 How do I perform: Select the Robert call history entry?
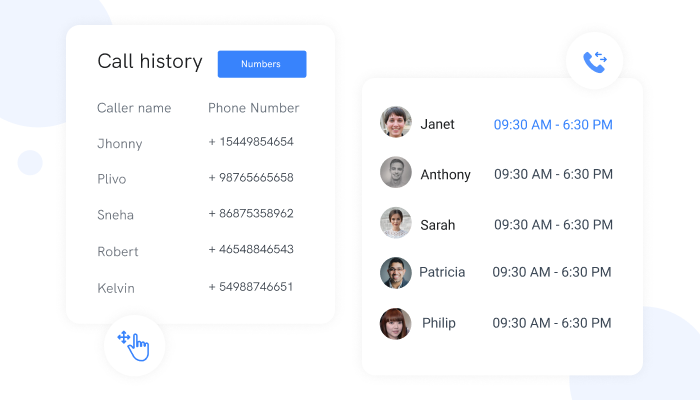(196, 250)
